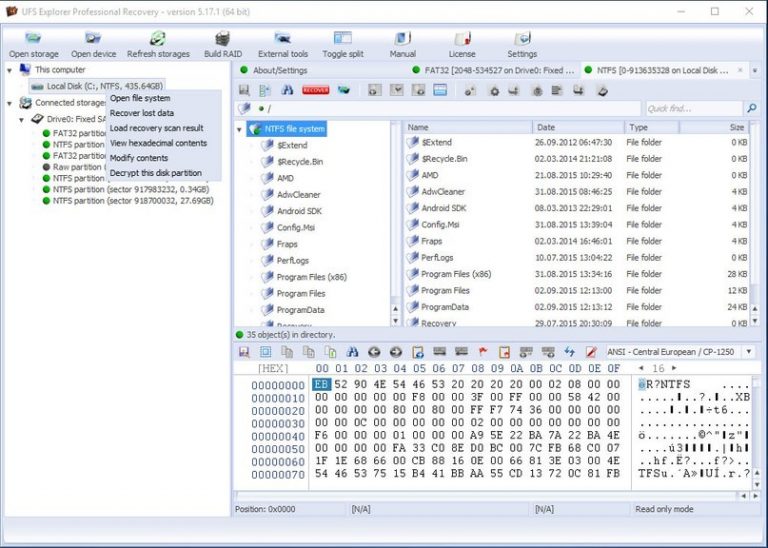
Task: Click the Quick find input field
Action: (694, 108)
